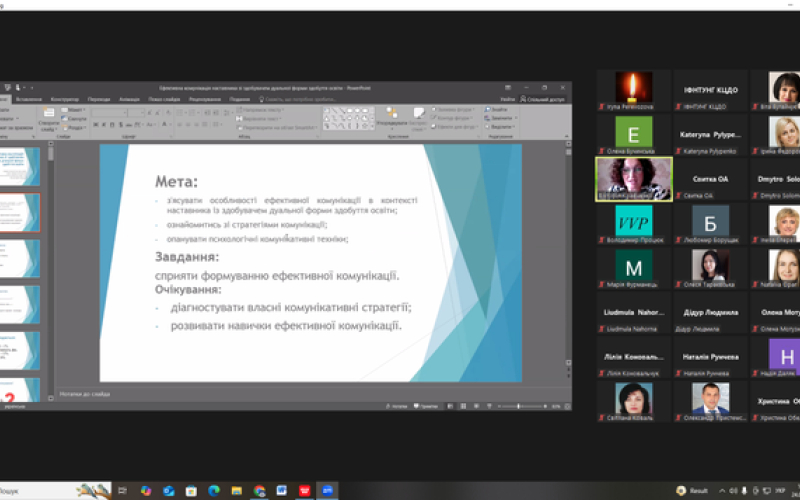Image resolution: width=800 pixels, height=500 pixels.
Task: Open the slide Layout (Макет) dropdown
Action: click(73, 110)
